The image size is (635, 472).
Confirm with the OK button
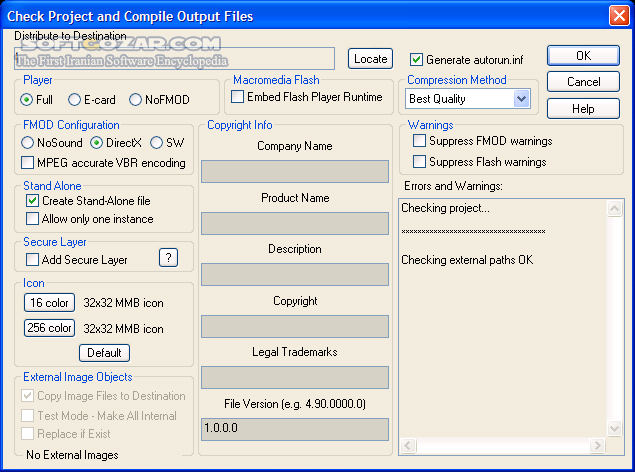583,55
